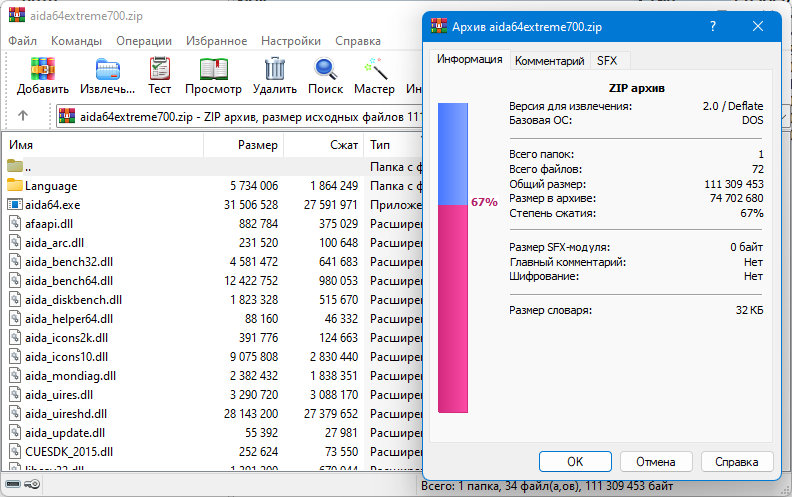Click the status bar totals text

point(547,486)
